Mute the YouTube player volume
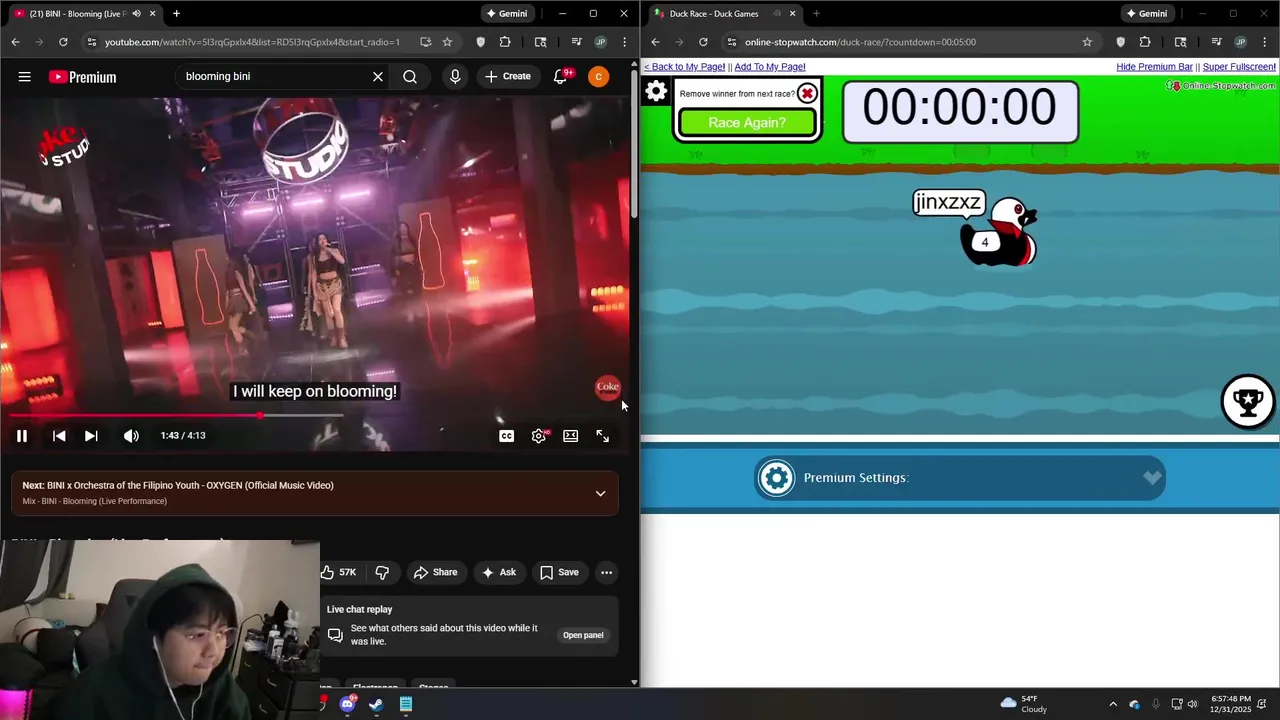 tap(131, 436)
